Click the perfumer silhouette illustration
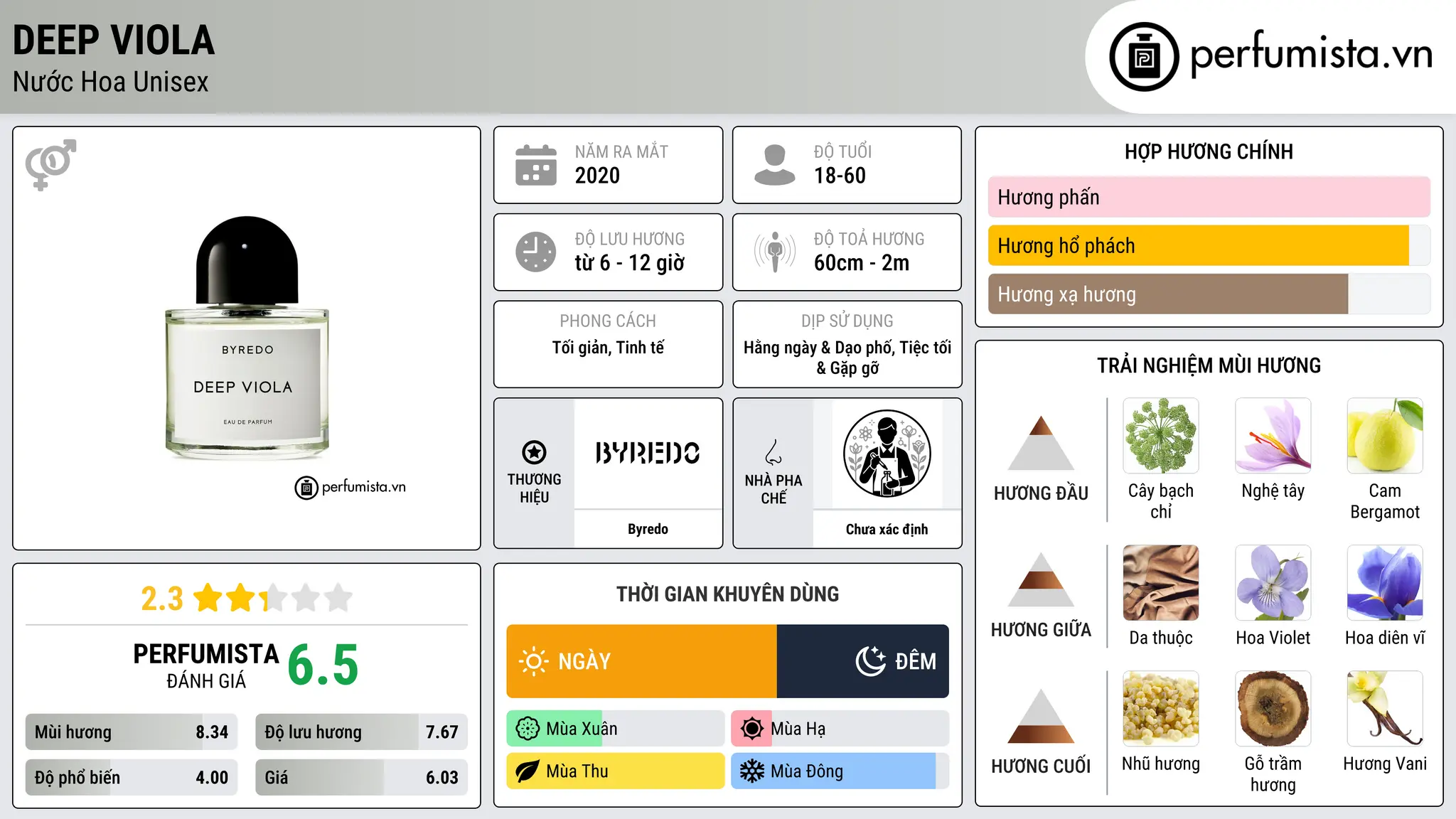 [887, 454]
